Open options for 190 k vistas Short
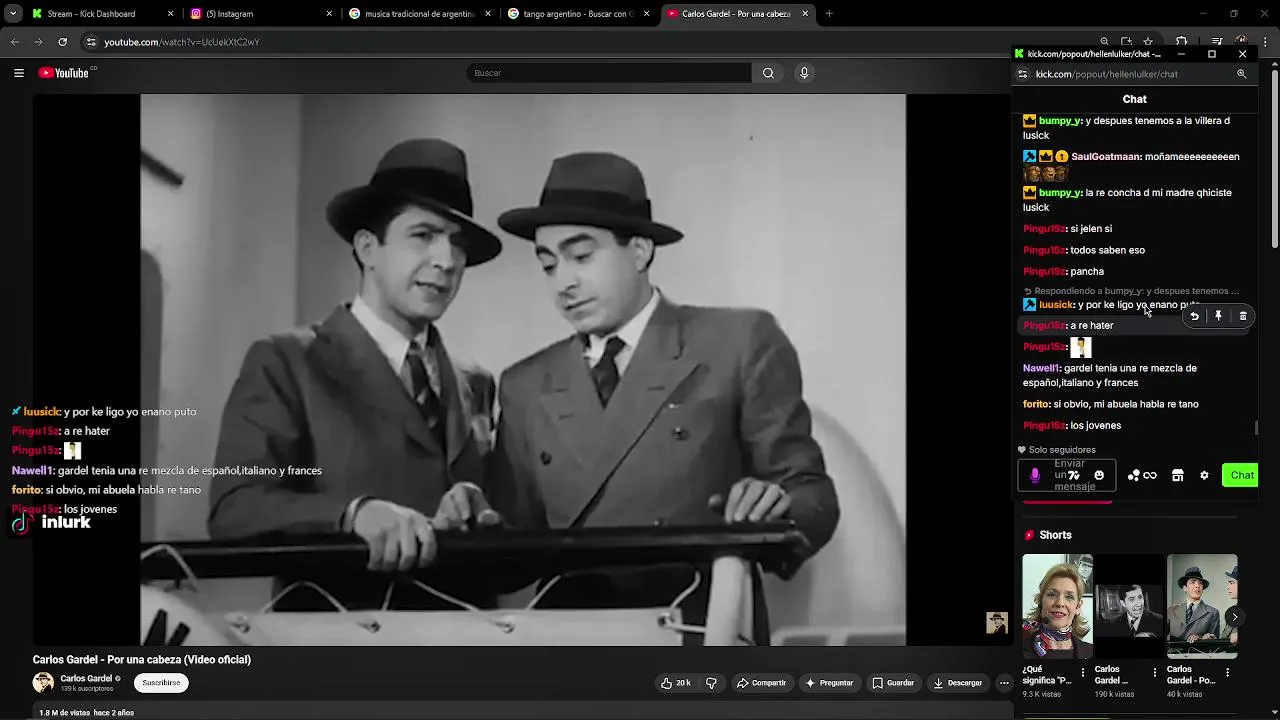Screen dimensions: 1280x720 (1155, 673)
